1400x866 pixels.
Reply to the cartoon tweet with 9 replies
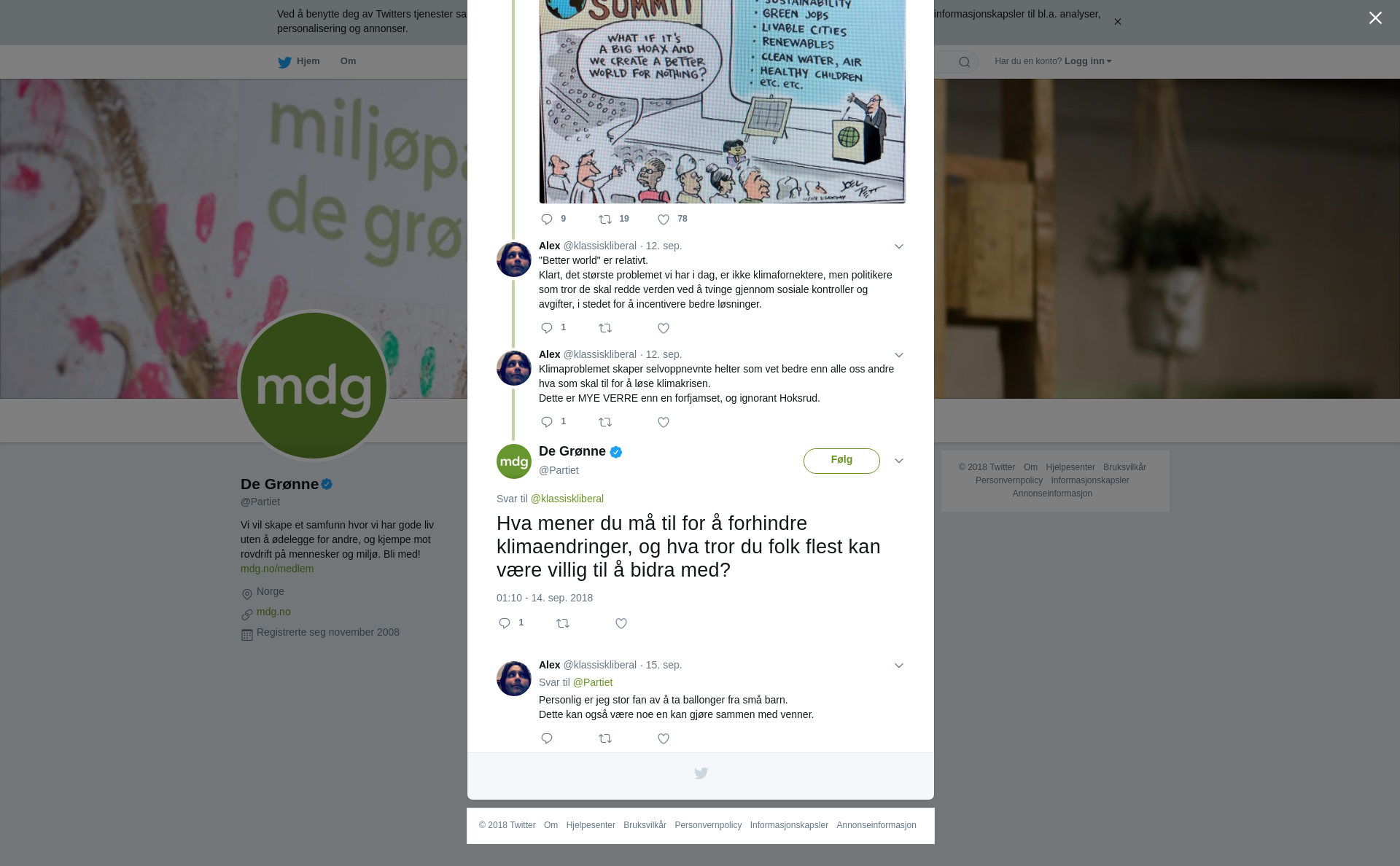point(547,219)
